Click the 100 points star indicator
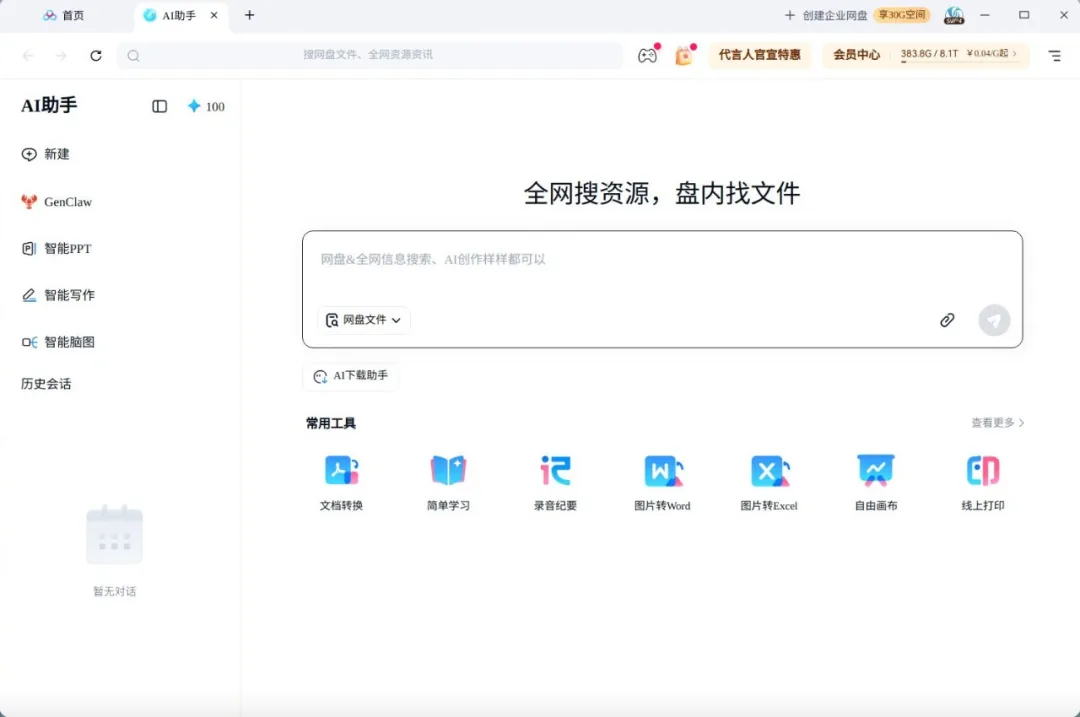This screenshot has height=717, width=1080. (206, 106)
